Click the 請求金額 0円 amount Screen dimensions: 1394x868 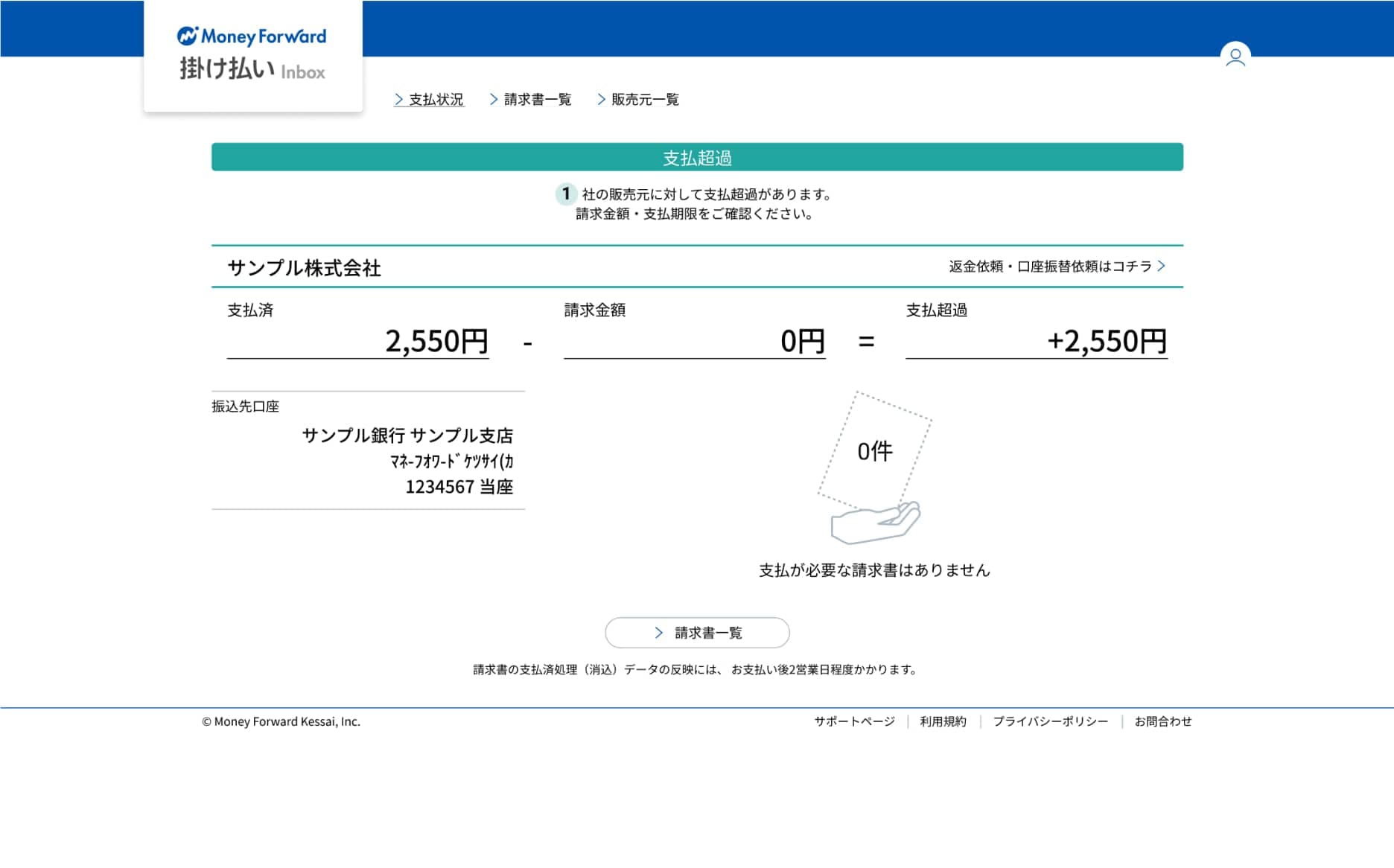coord(802,342)
